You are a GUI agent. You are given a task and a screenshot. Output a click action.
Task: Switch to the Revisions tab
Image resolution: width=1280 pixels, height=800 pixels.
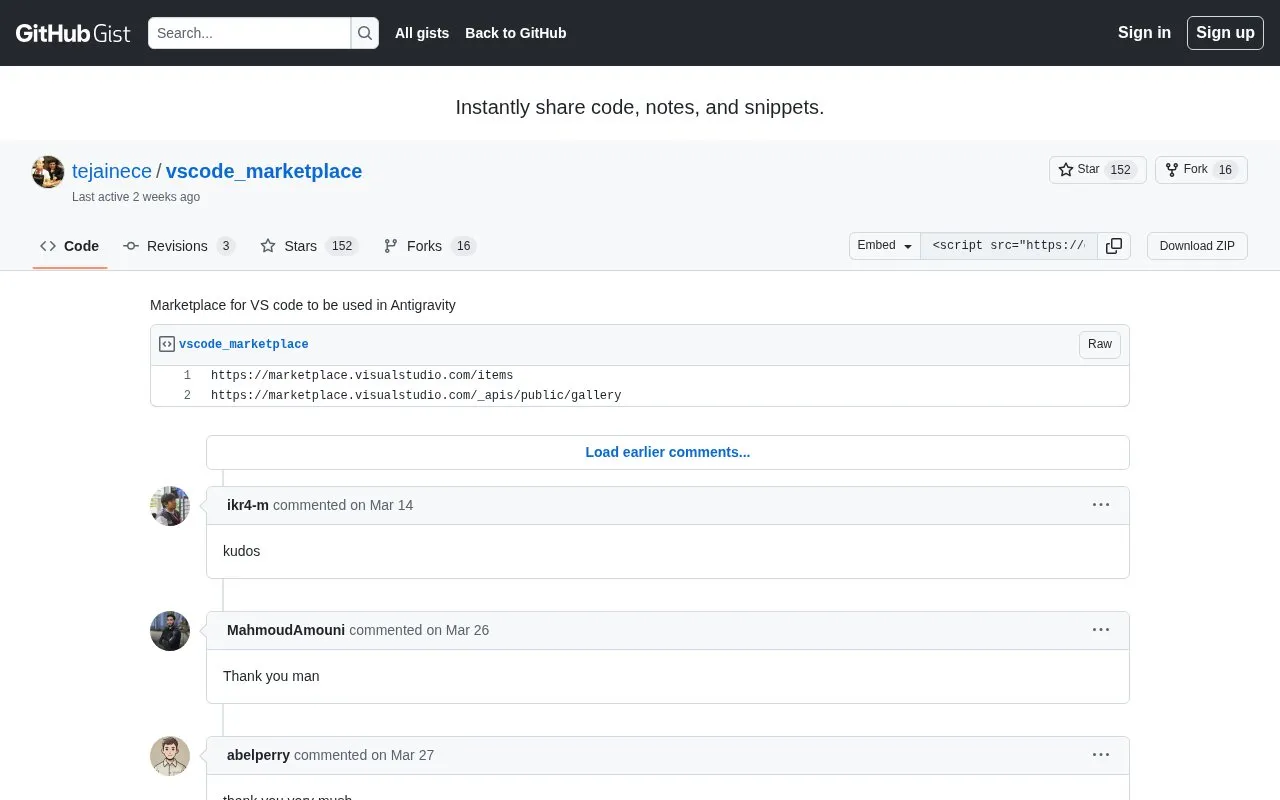pos(179,246)
